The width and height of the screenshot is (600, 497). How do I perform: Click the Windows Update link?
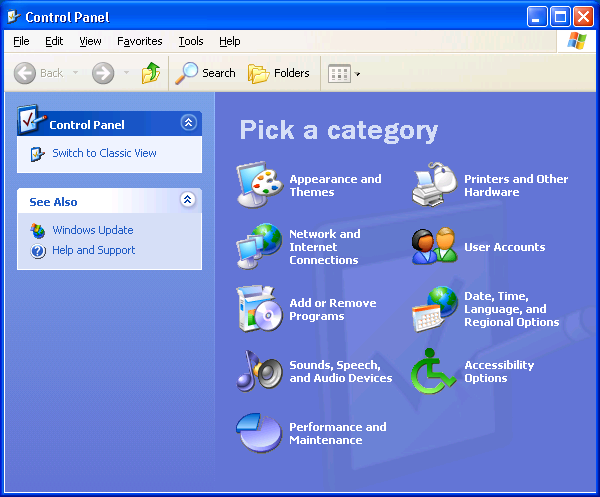point(93,230)
